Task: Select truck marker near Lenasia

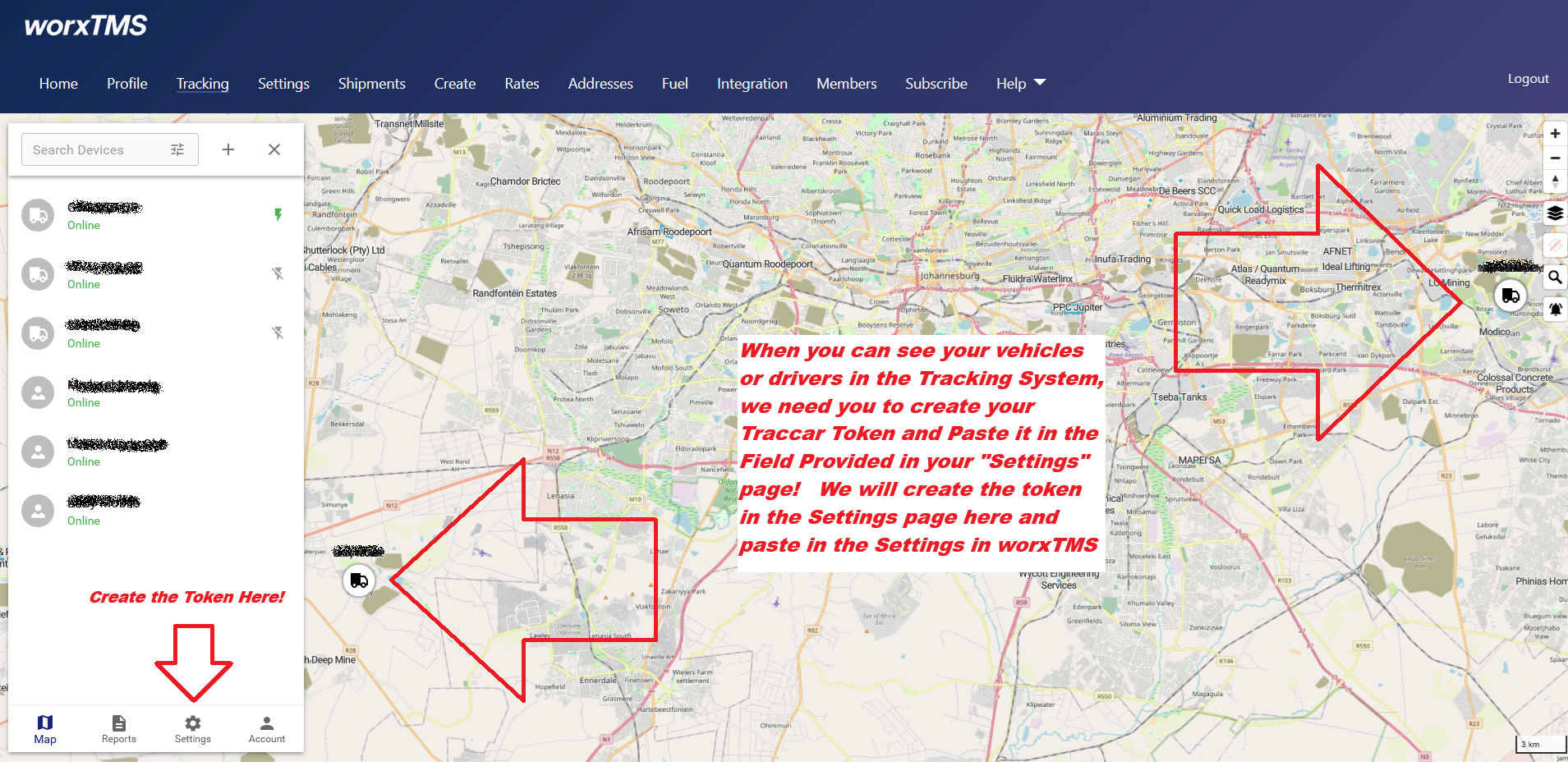Action: (359, 580)
